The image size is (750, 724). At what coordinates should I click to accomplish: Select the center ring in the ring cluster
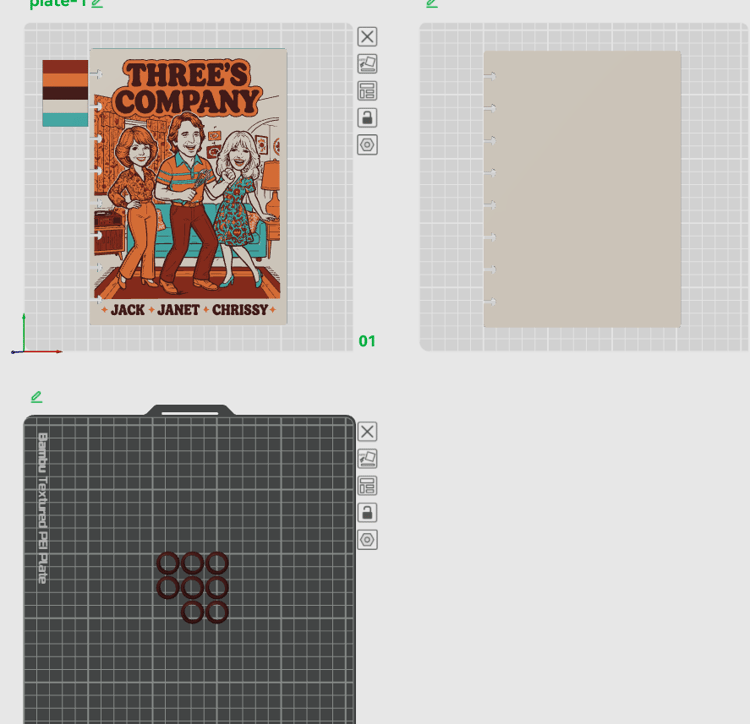coord(192,588)
